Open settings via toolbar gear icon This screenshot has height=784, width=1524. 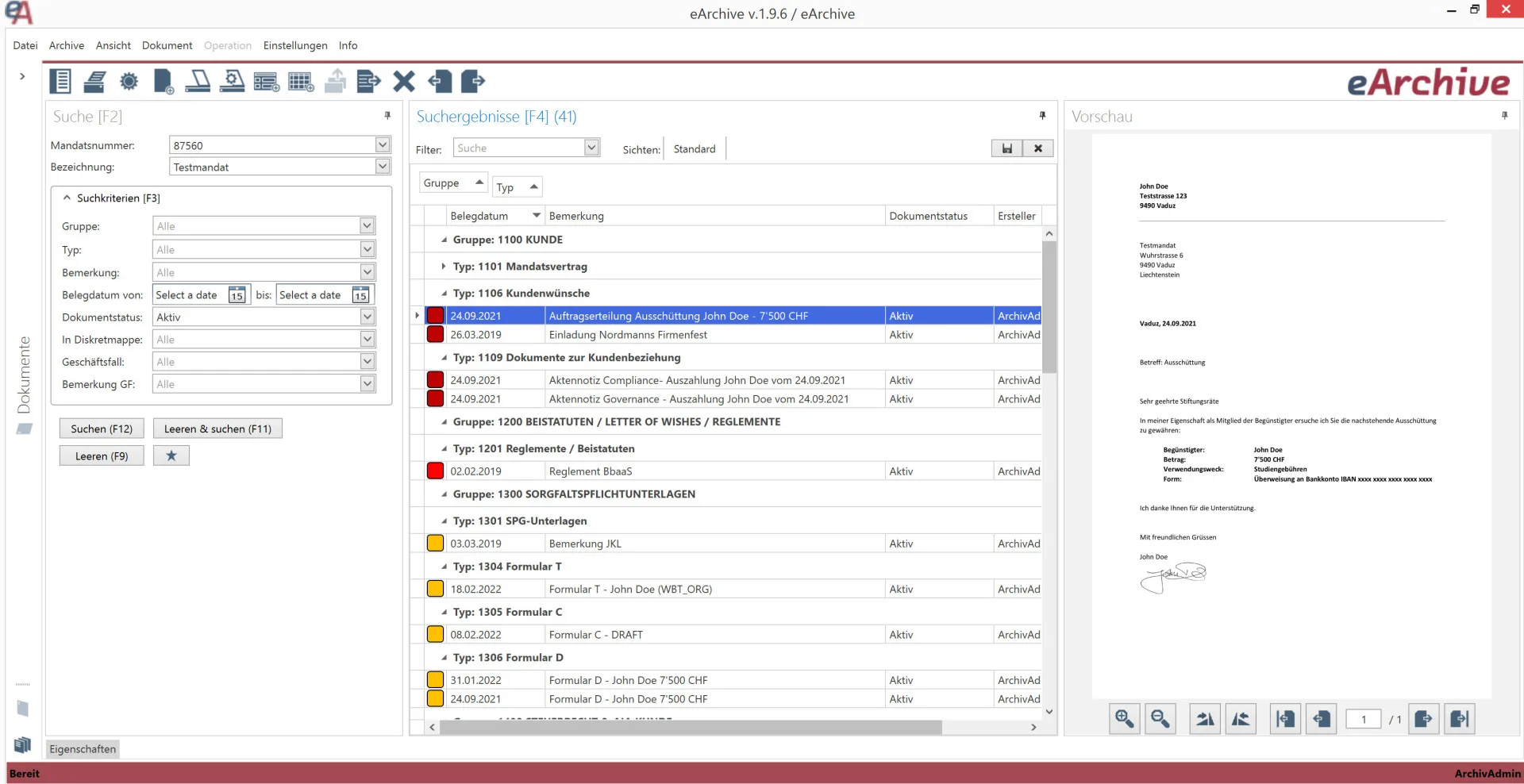[x=129, y=81]
